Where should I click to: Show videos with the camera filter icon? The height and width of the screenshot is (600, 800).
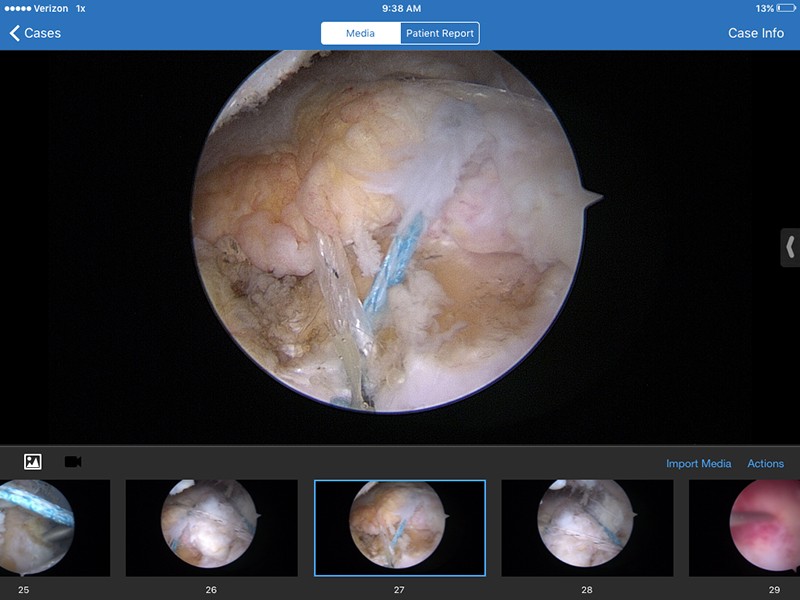pos(73,462)
